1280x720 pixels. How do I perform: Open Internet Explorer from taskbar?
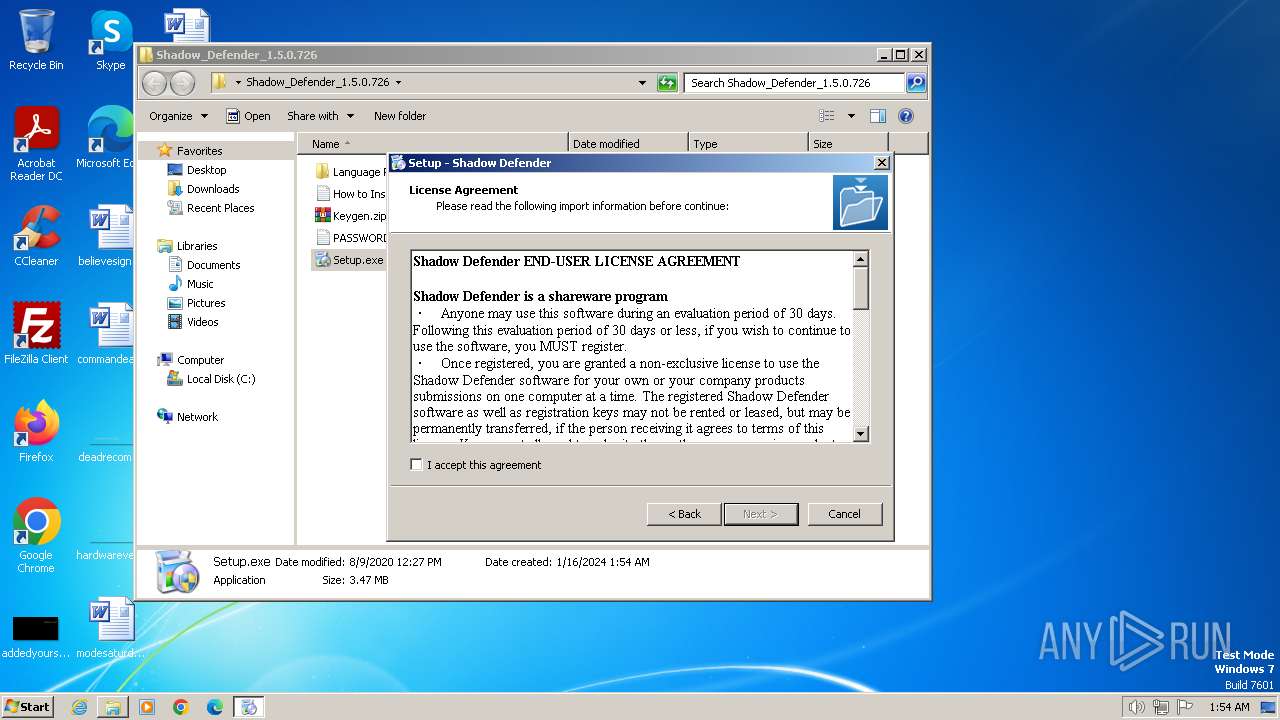pos(79,707)
